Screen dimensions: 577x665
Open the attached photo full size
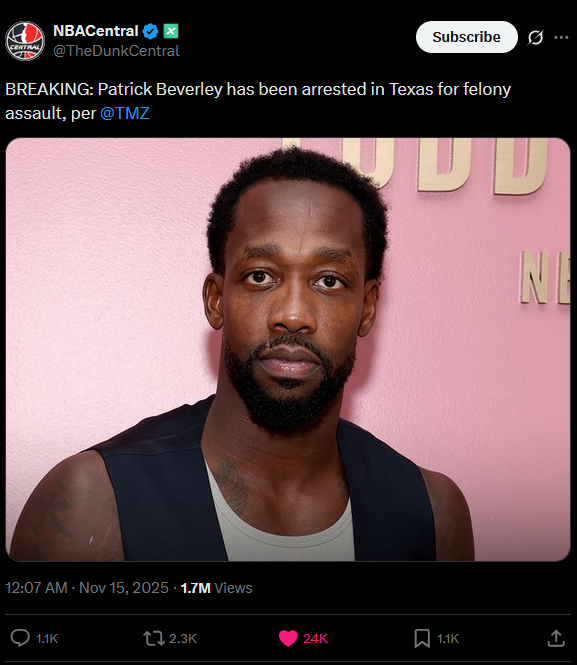[x=288, y=349]
